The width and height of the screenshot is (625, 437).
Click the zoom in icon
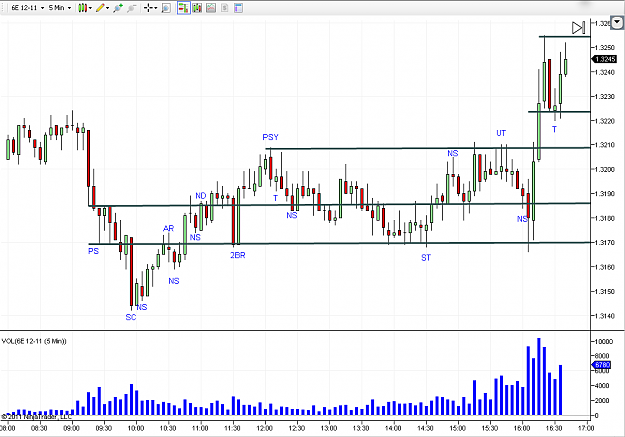point(118,8)
